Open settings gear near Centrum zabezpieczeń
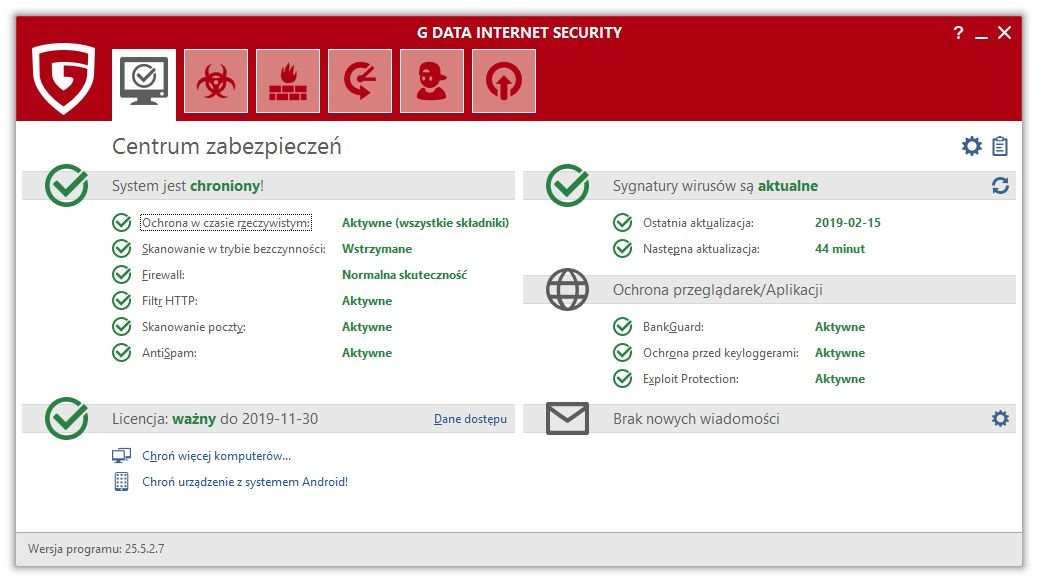Screen dimensions: 1038x582 click(972, 146)
